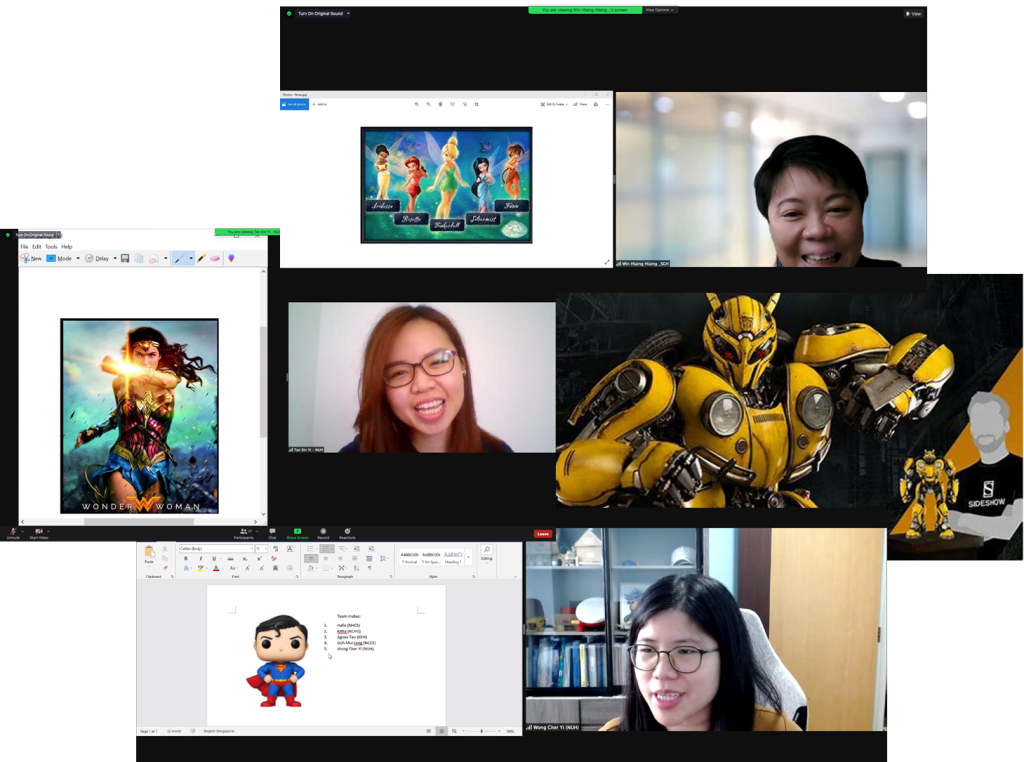
Task: Click Record in the Zoom toolbar
Action: pos(323,533)
